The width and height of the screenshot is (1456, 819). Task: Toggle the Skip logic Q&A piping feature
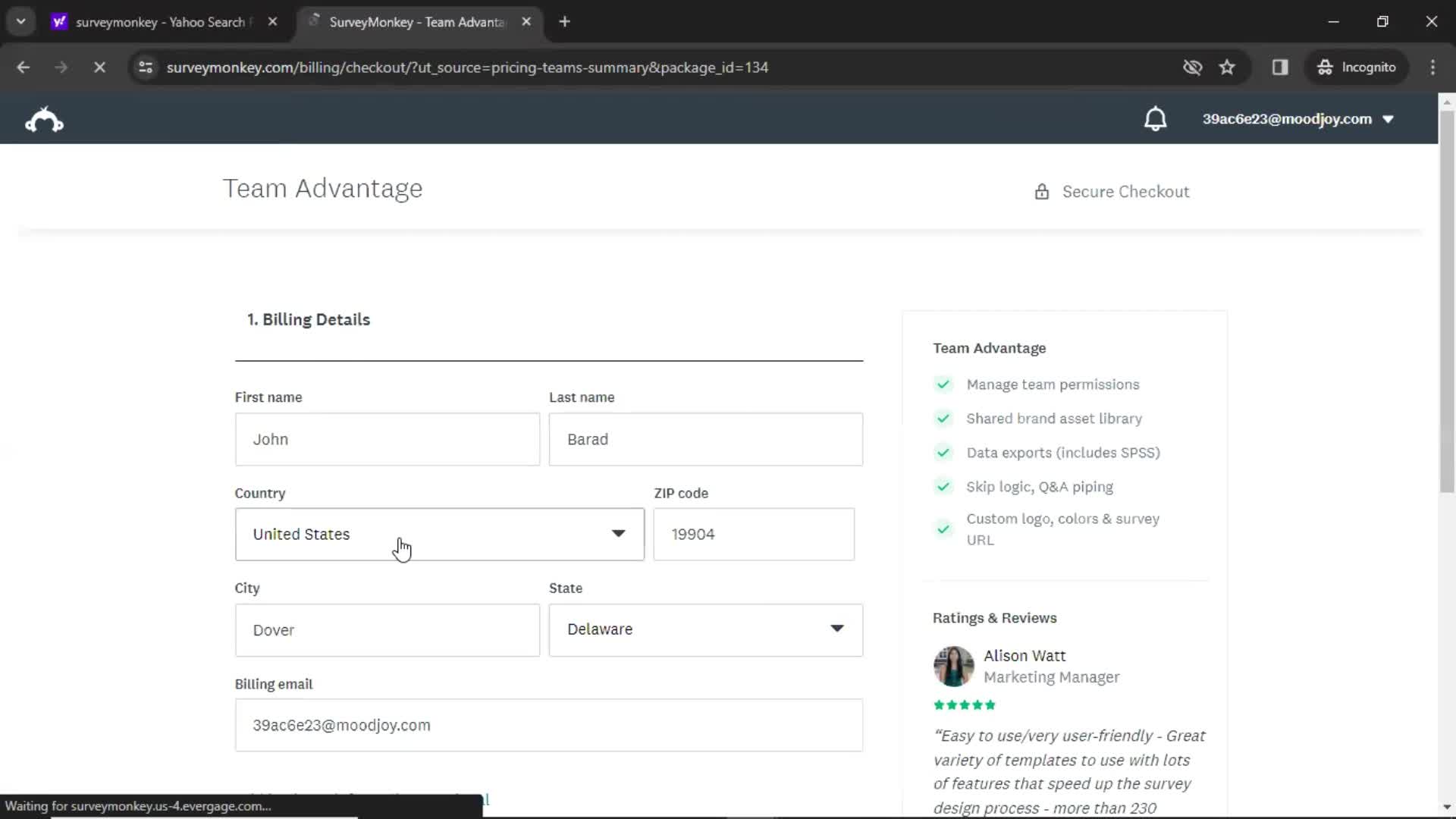pyautogui.click(x=943, y=486)
